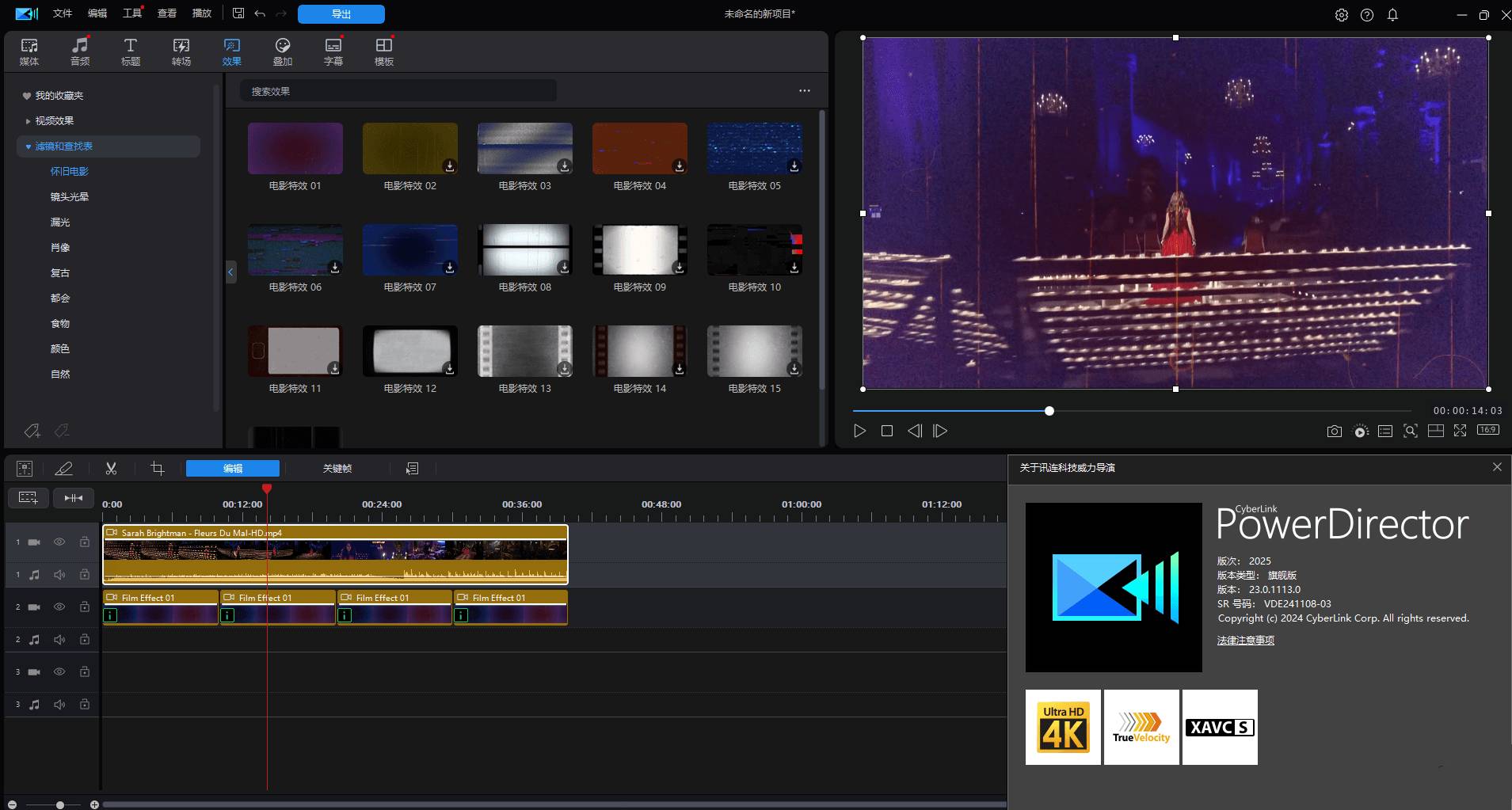Select the 电影特效 09 effect thumbnail
Image resolution: width=1512 pixels, height=810 pixels.
639,249
